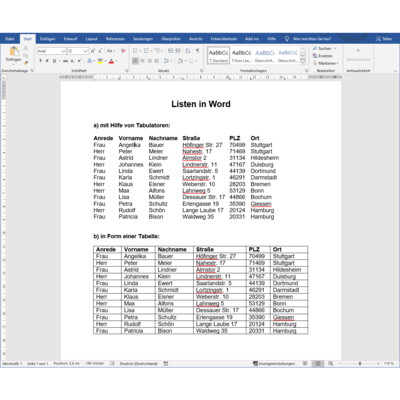400x400 pixels.
Task: Click the Cut scissors icon
Action: tap(26, 49)
